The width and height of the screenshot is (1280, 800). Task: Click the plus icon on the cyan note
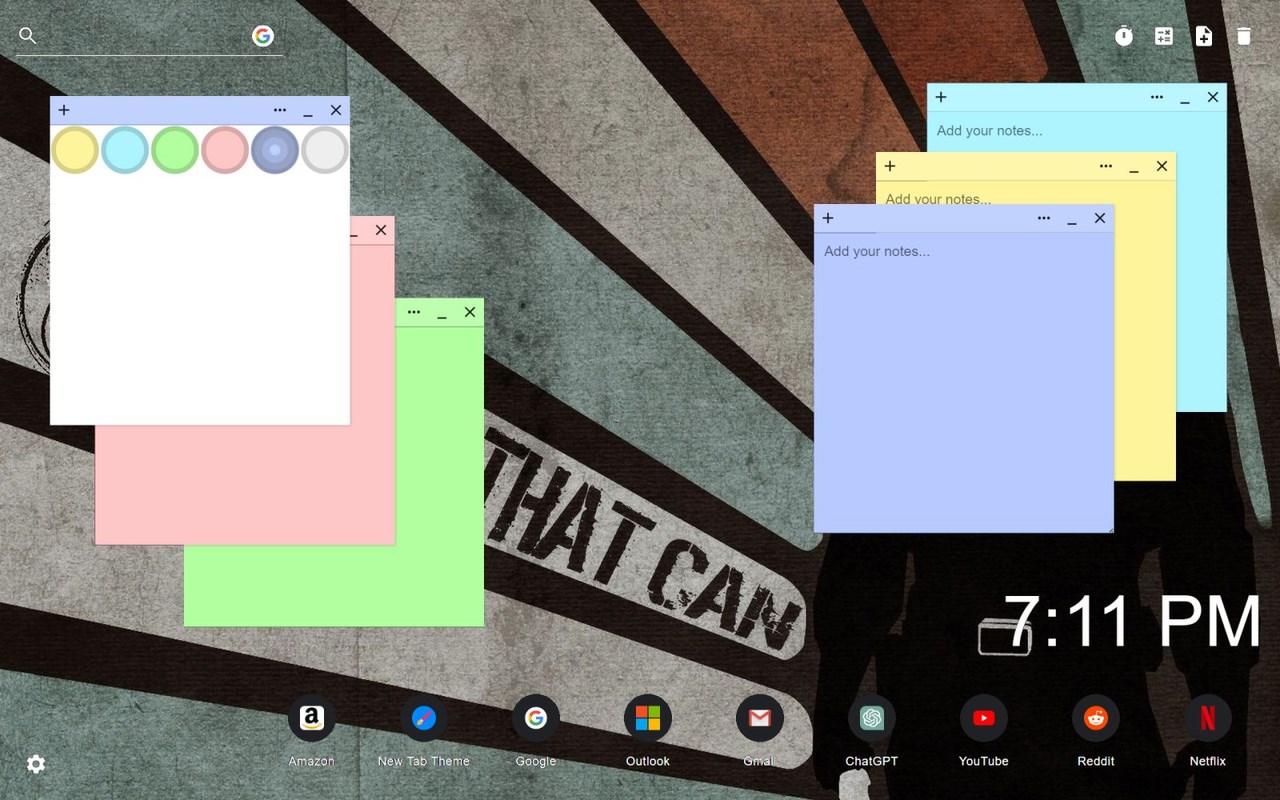click(x=941, y=97)
